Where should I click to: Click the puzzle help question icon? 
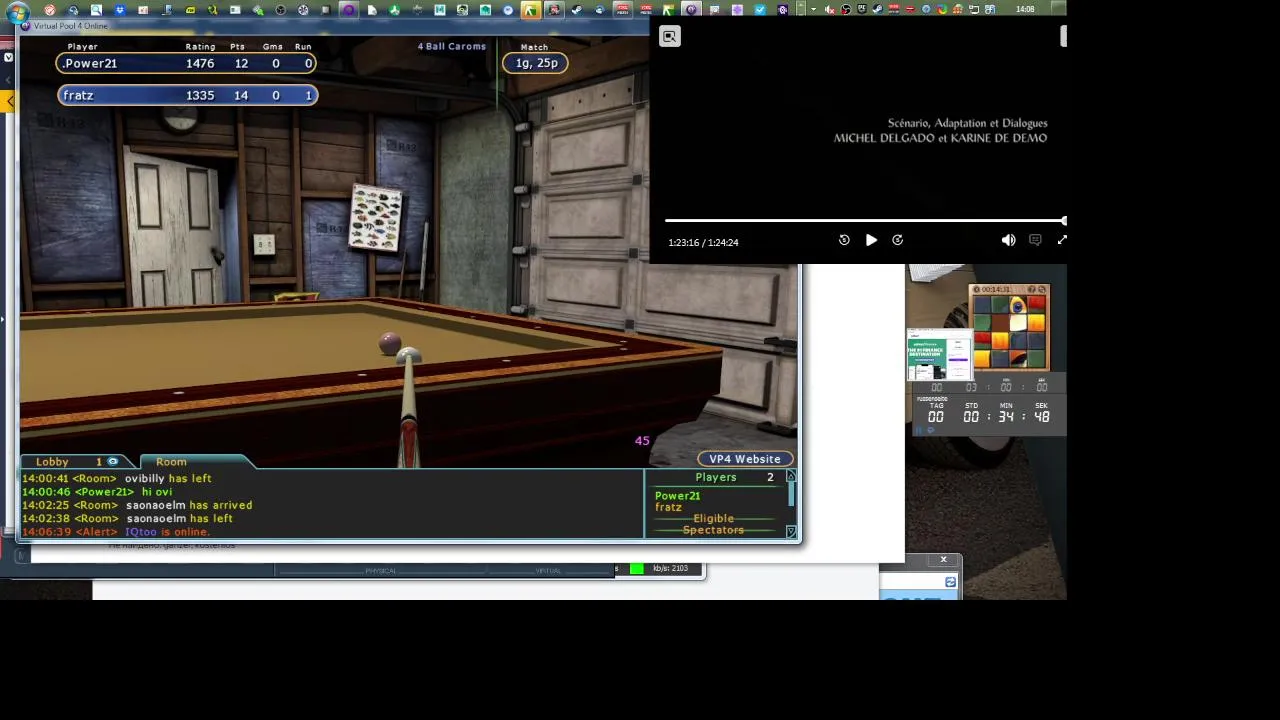[1031, 290]
